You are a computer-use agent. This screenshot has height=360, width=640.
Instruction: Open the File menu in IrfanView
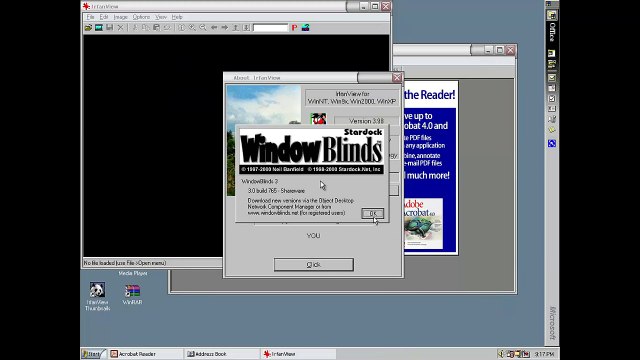(x=90, y=17)
